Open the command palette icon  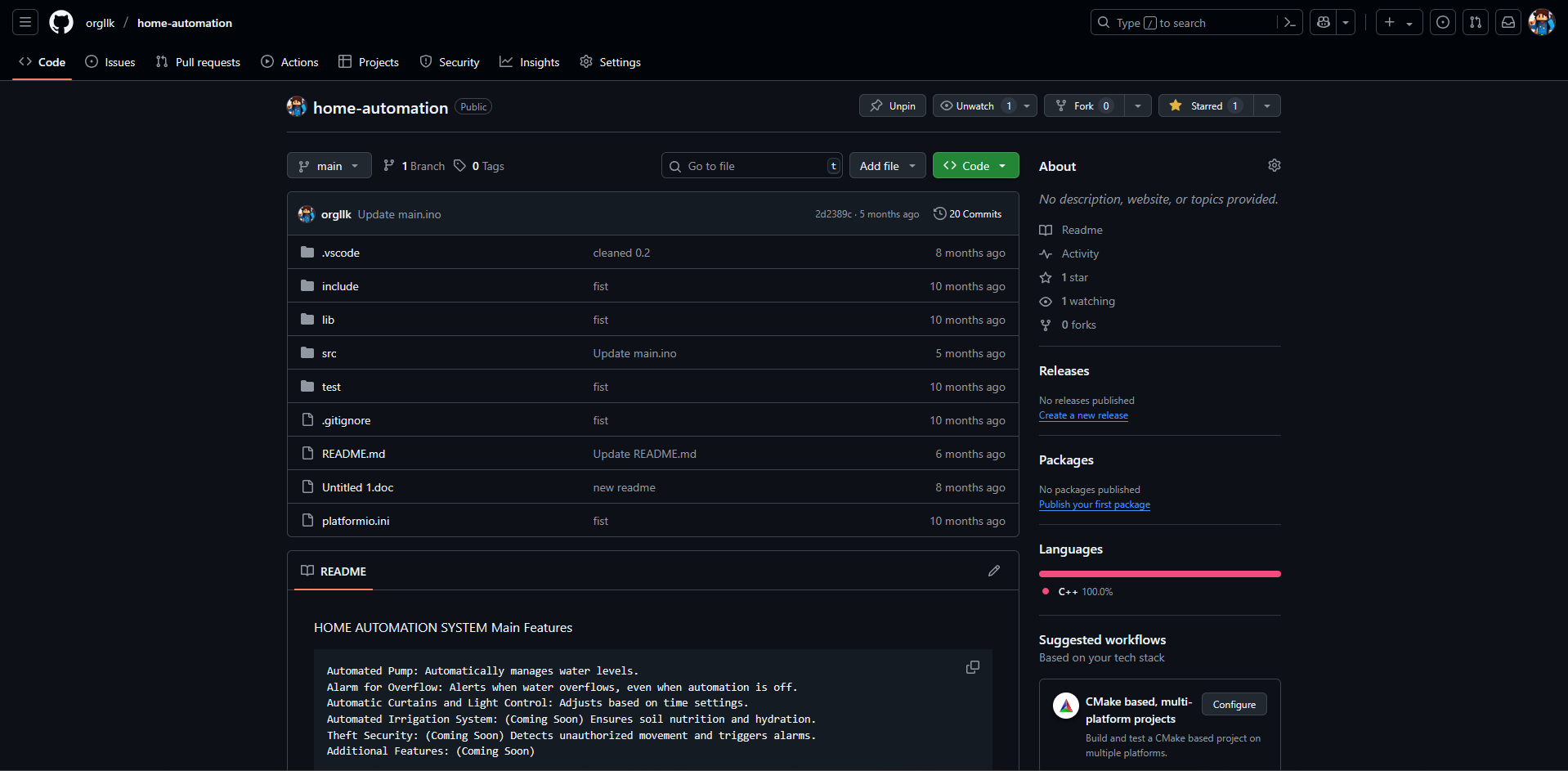point(1290,23)
